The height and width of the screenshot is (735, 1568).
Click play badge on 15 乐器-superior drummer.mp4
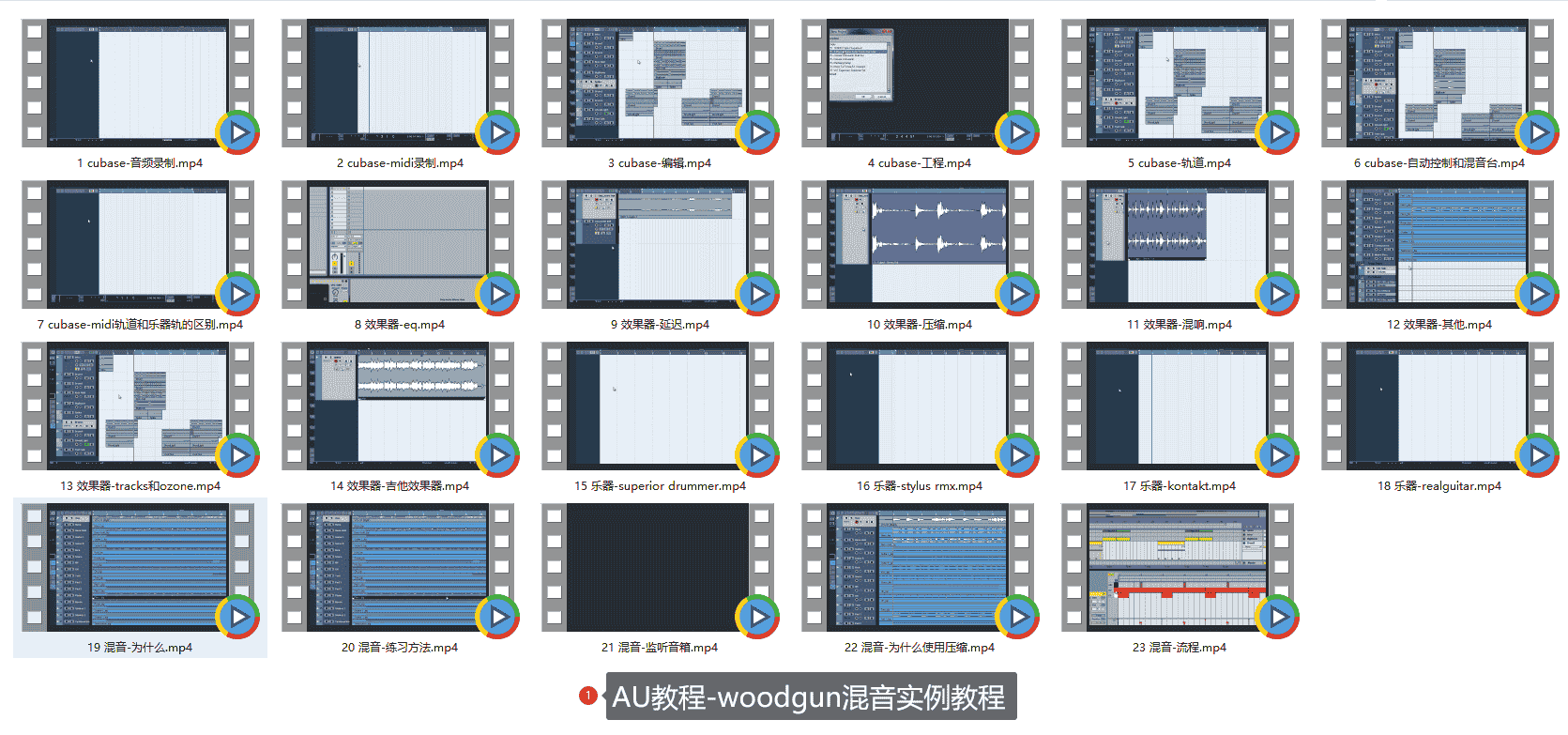pyautogui.click(x=758, y=455)
